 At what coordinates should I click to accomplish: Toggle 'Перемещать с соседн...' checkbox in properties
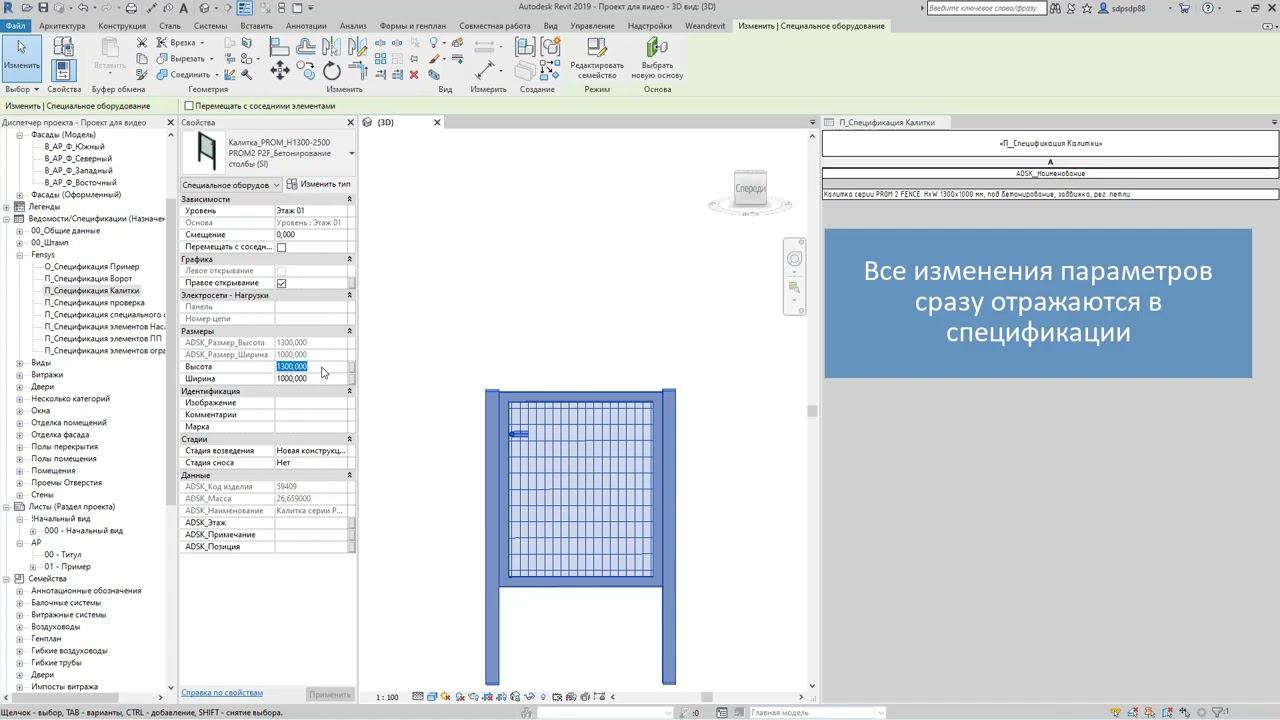tap(281, 247)
